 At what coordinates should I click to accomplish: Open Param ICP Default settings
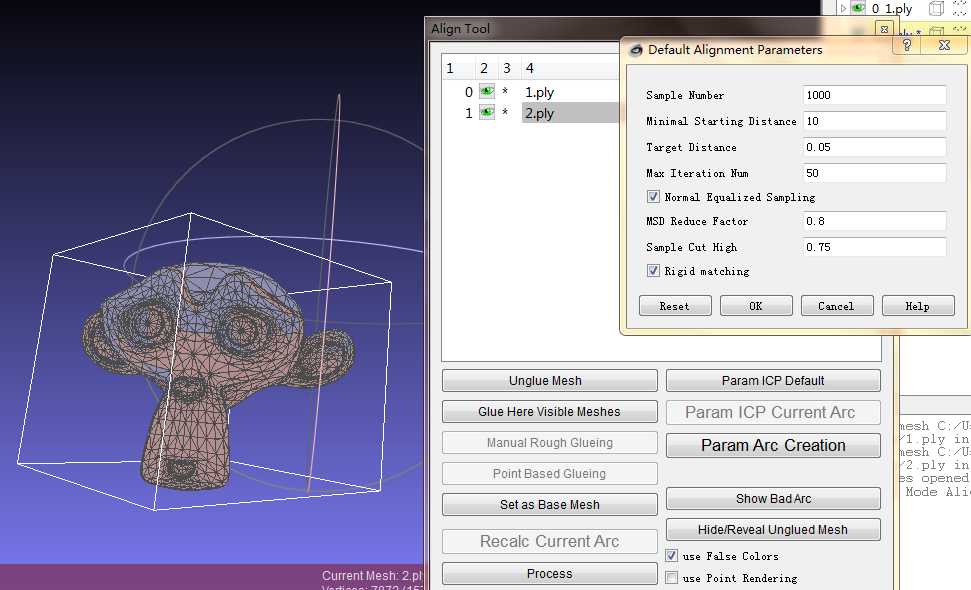773,381
